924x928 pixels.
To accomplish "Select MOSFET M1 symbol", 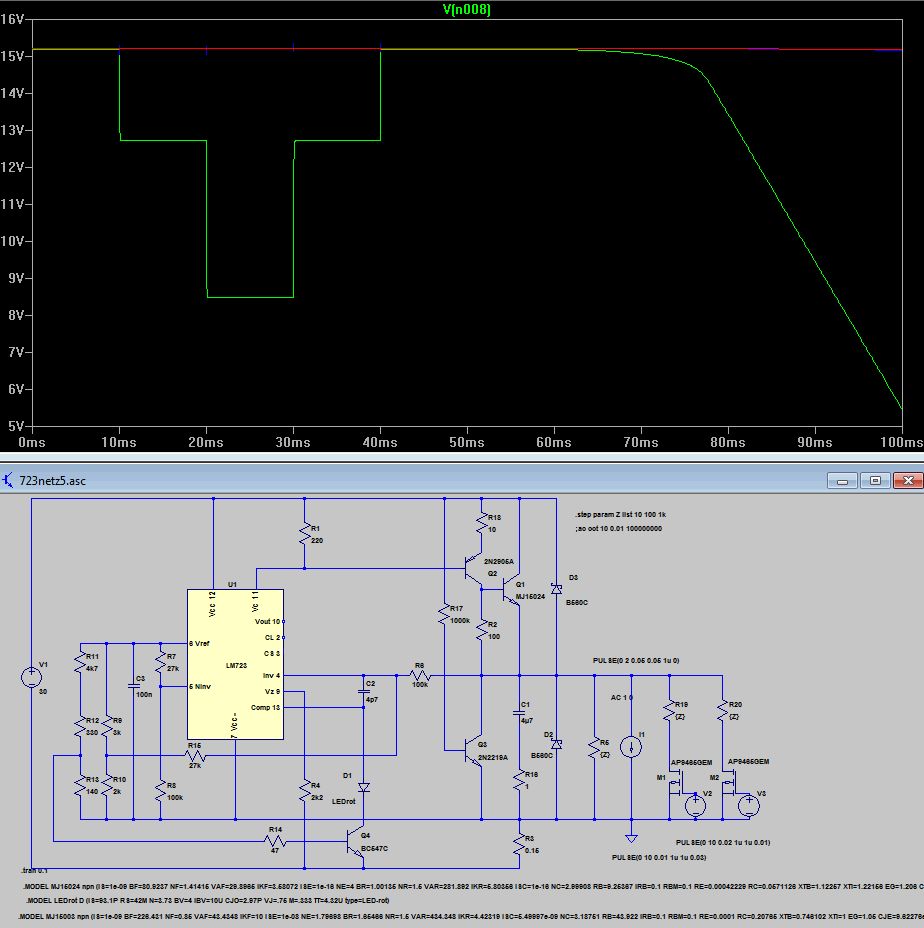I will tap(676, 782).
